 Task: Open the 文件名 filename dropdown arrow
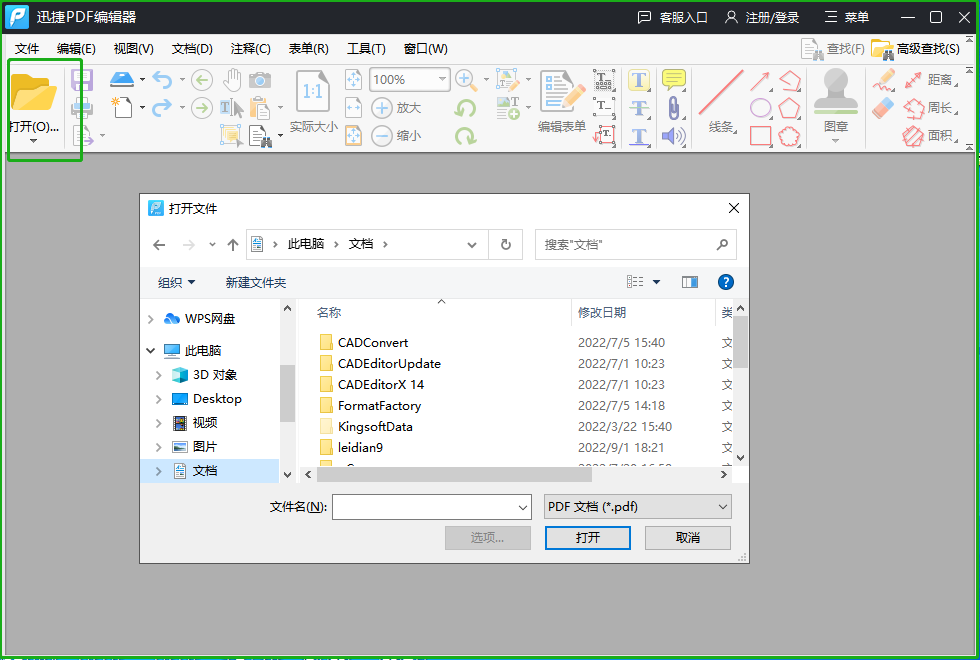(x=523, y=508)
